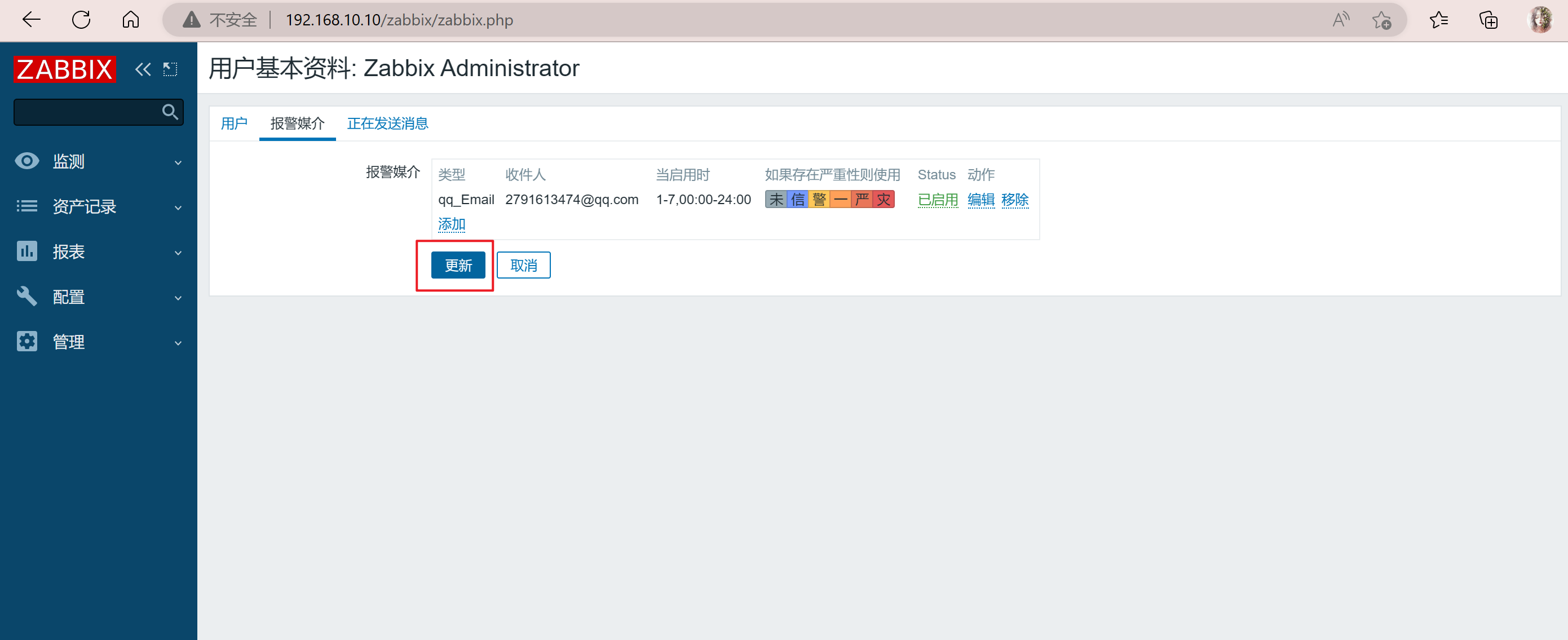The image size is (1568, 640).
Task: Click the sidebar search magnifier icon
Action: pos(170,112)
